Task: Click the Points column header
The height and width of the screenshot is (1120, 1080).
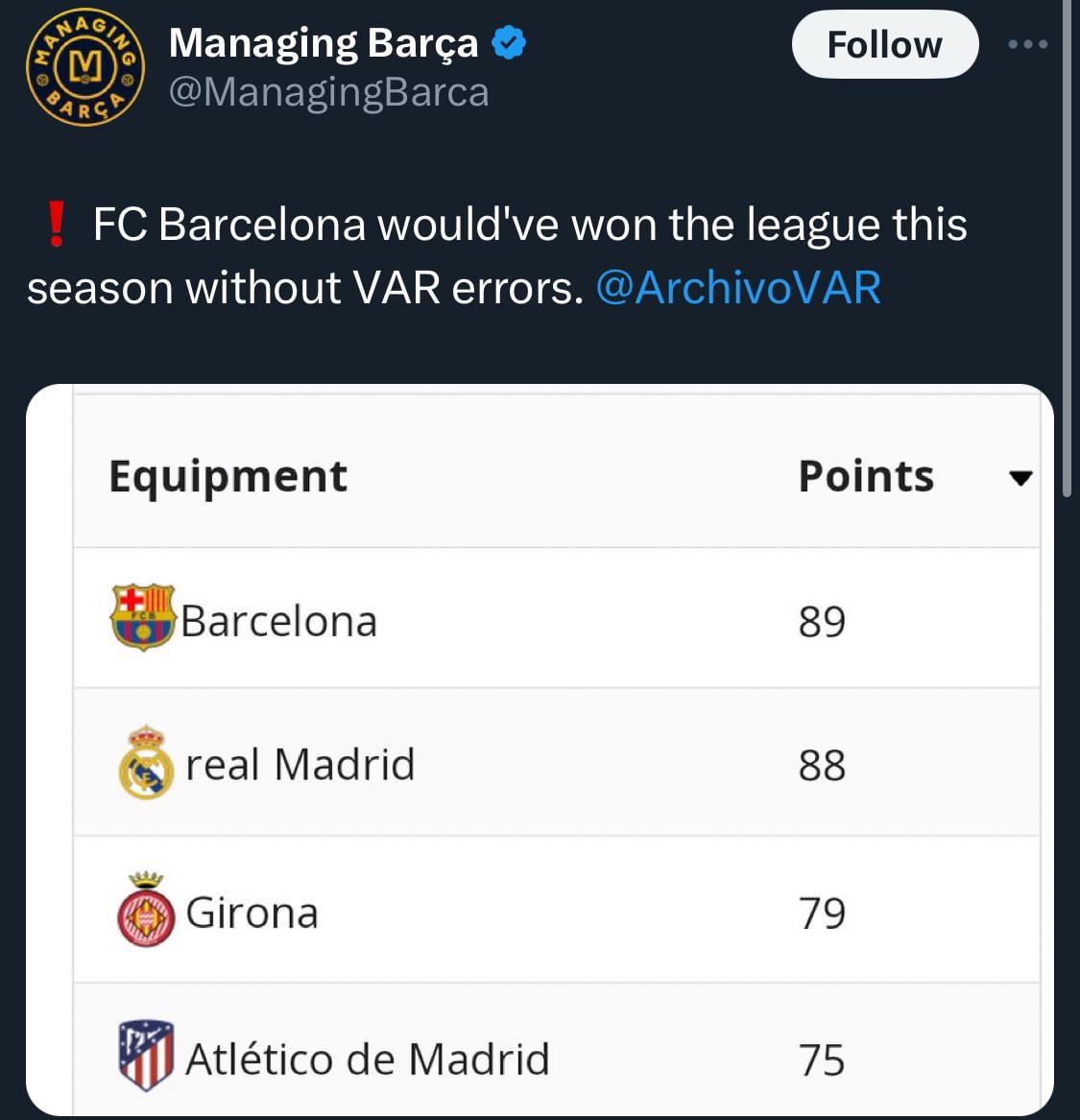Action: [866, 476]
